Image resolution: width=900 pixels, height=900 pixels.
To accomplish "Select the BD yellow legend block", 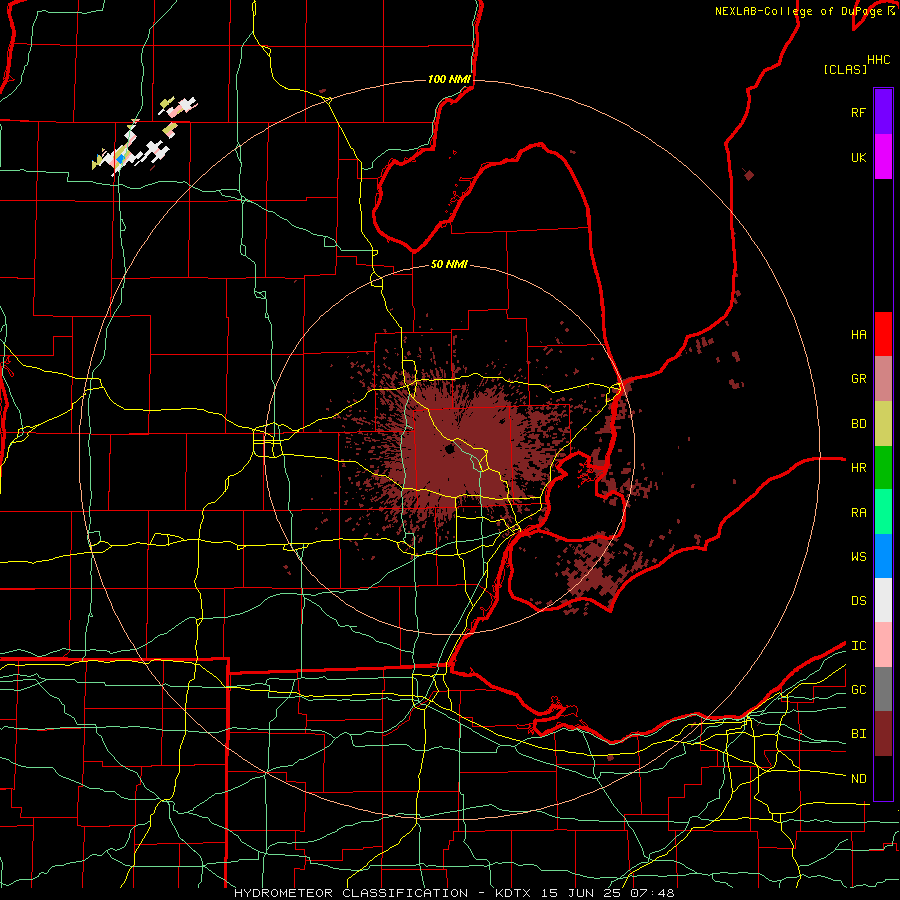I will point(883,423).
